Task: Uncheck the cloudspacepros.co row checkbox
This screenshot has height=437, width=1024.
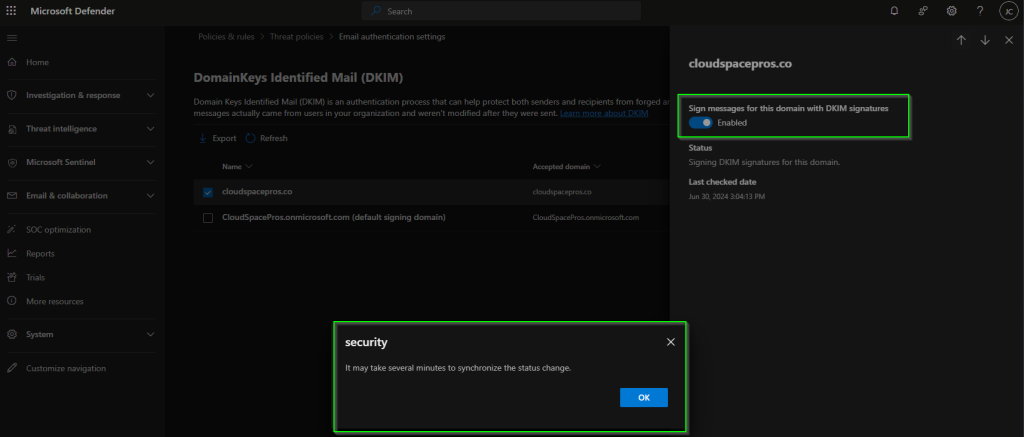Action: pos(208,193)
